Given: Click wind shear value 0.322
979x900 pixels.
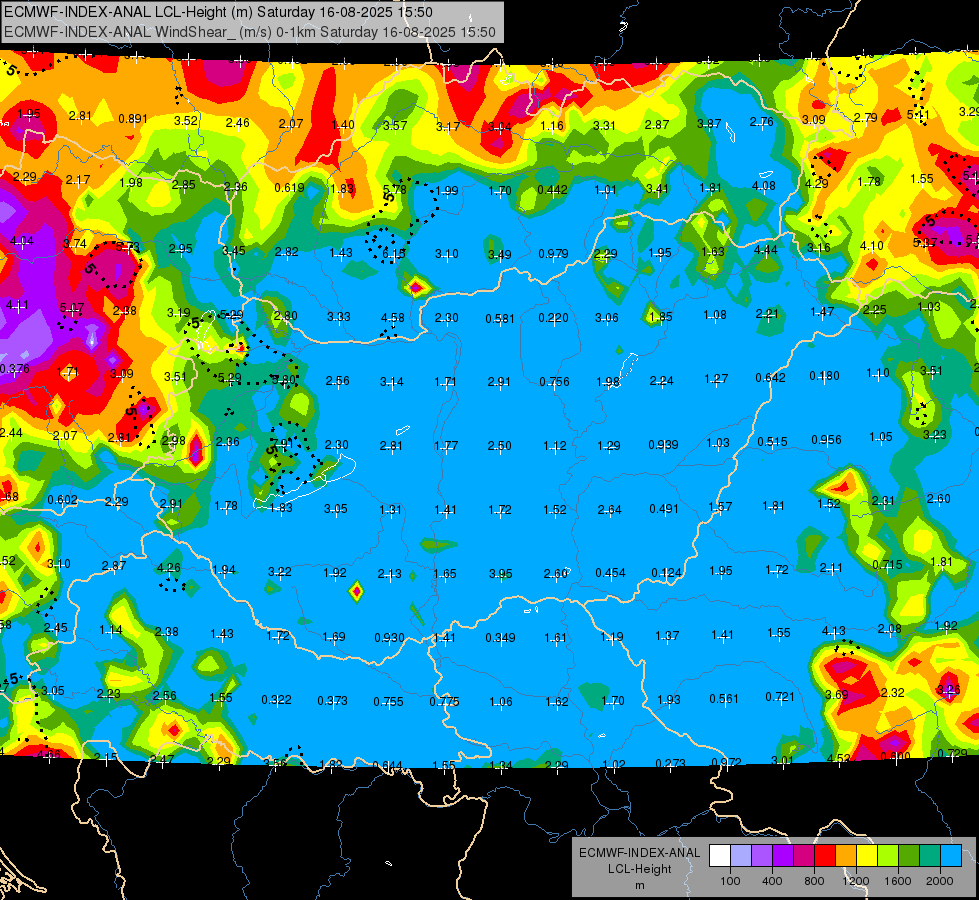Looking at the screenshot, I should (277, 700).
